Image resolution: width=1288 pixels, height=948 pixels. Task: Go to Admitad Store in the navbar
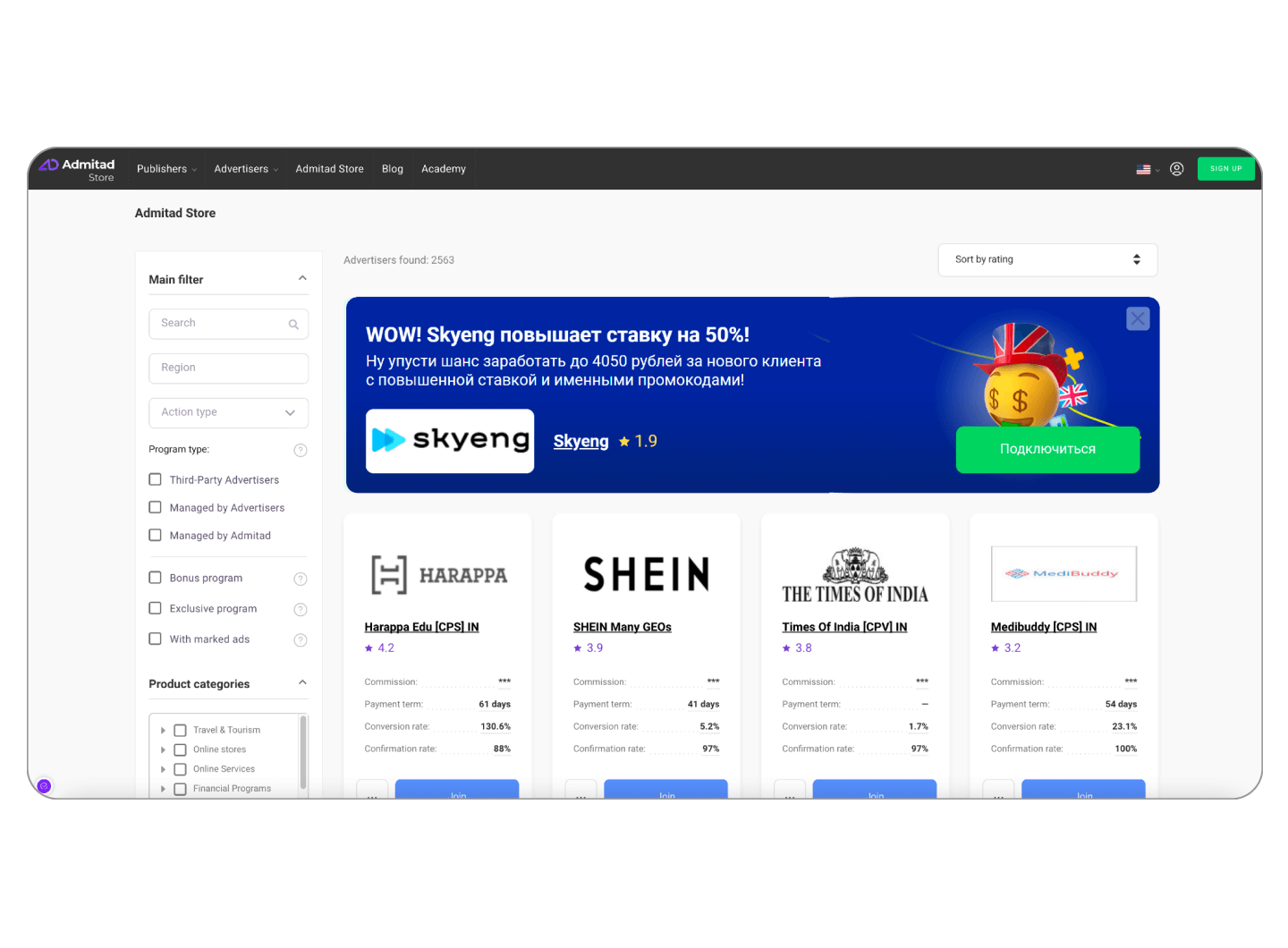coord(330,169)
